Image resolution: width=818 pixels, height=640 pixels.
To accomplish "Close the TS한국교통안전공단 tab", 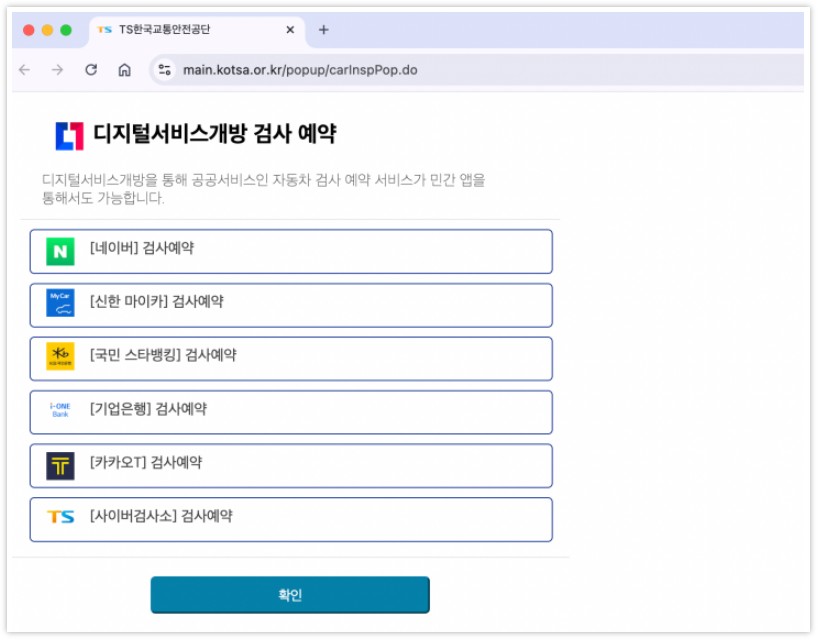I will coord(290,30).
